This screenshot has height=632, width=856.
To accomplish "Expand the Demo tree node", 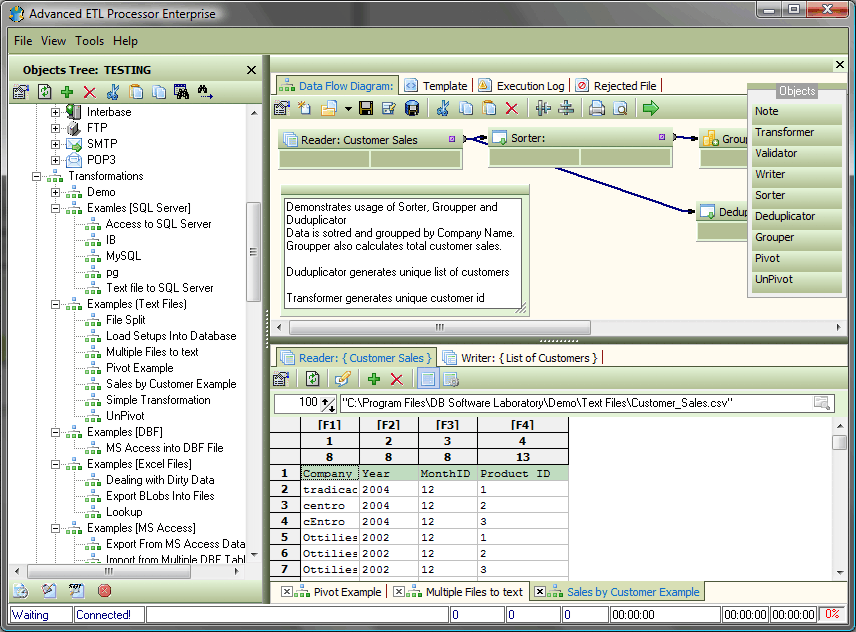I will [57, 192].
